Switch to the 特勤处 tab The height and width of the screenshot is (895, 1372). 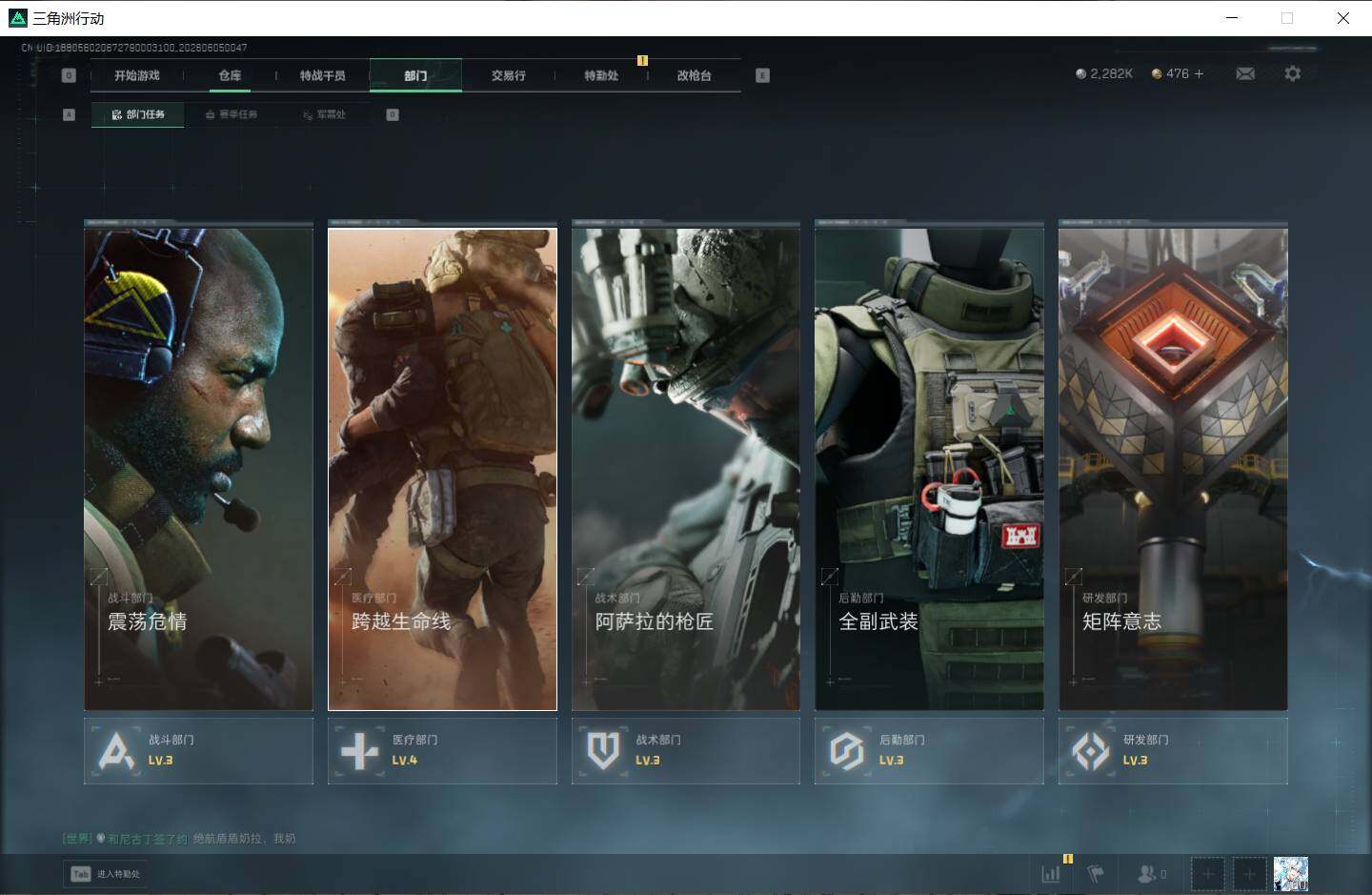[x=601, y=75]
